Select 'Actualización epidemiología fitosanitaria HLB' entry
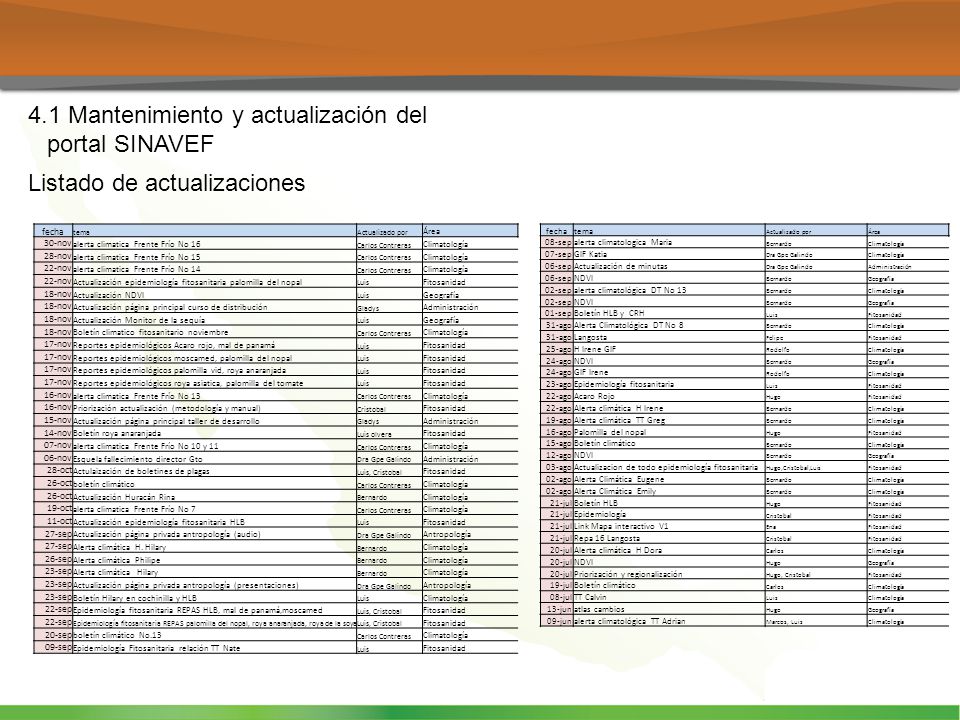Image resolution: width=960 pixels, height=720 pixels. pyautogui.click(x=159, y=522)
